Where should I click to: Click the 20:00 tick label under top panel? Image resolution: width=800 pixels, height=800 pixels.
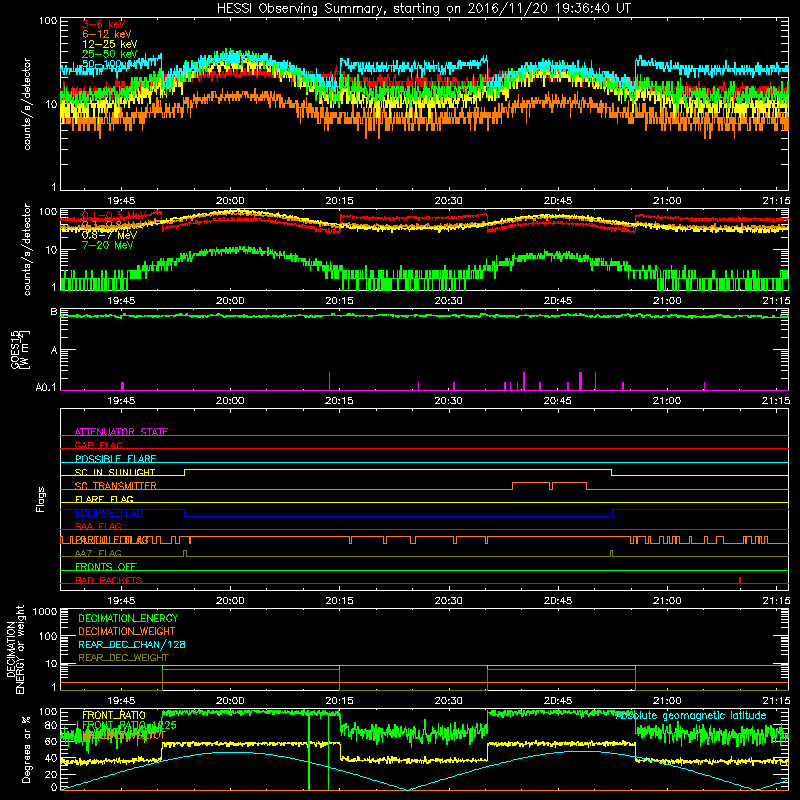point(230,201)
